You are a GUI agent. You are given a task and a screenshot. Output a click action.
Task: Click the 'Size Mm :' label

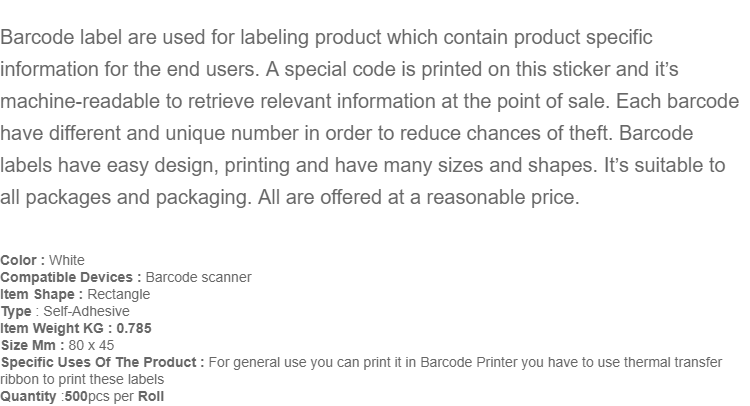[x=33, y=345]
